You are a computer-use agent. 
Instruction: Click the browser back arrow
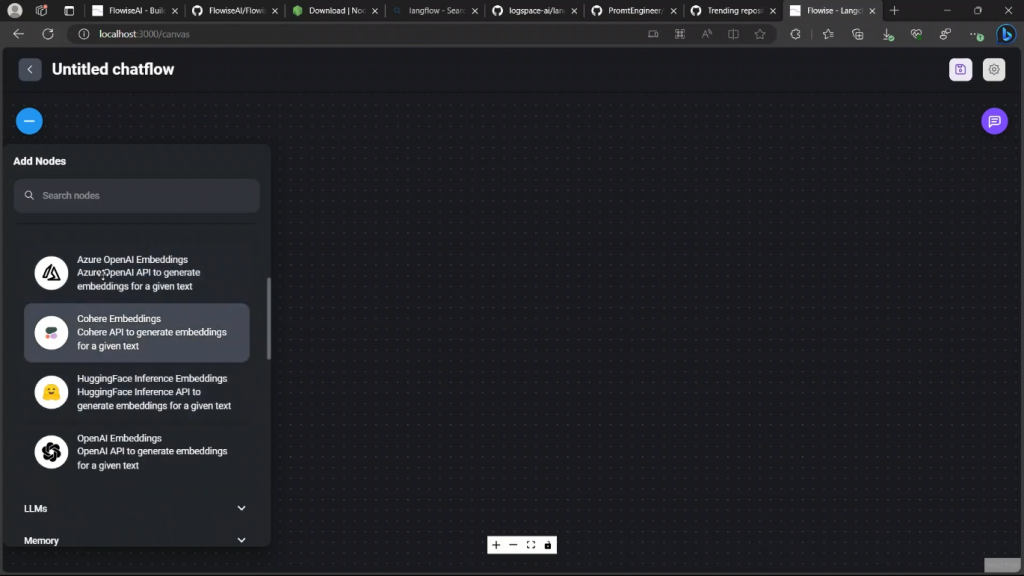click(x=18, y=34)
